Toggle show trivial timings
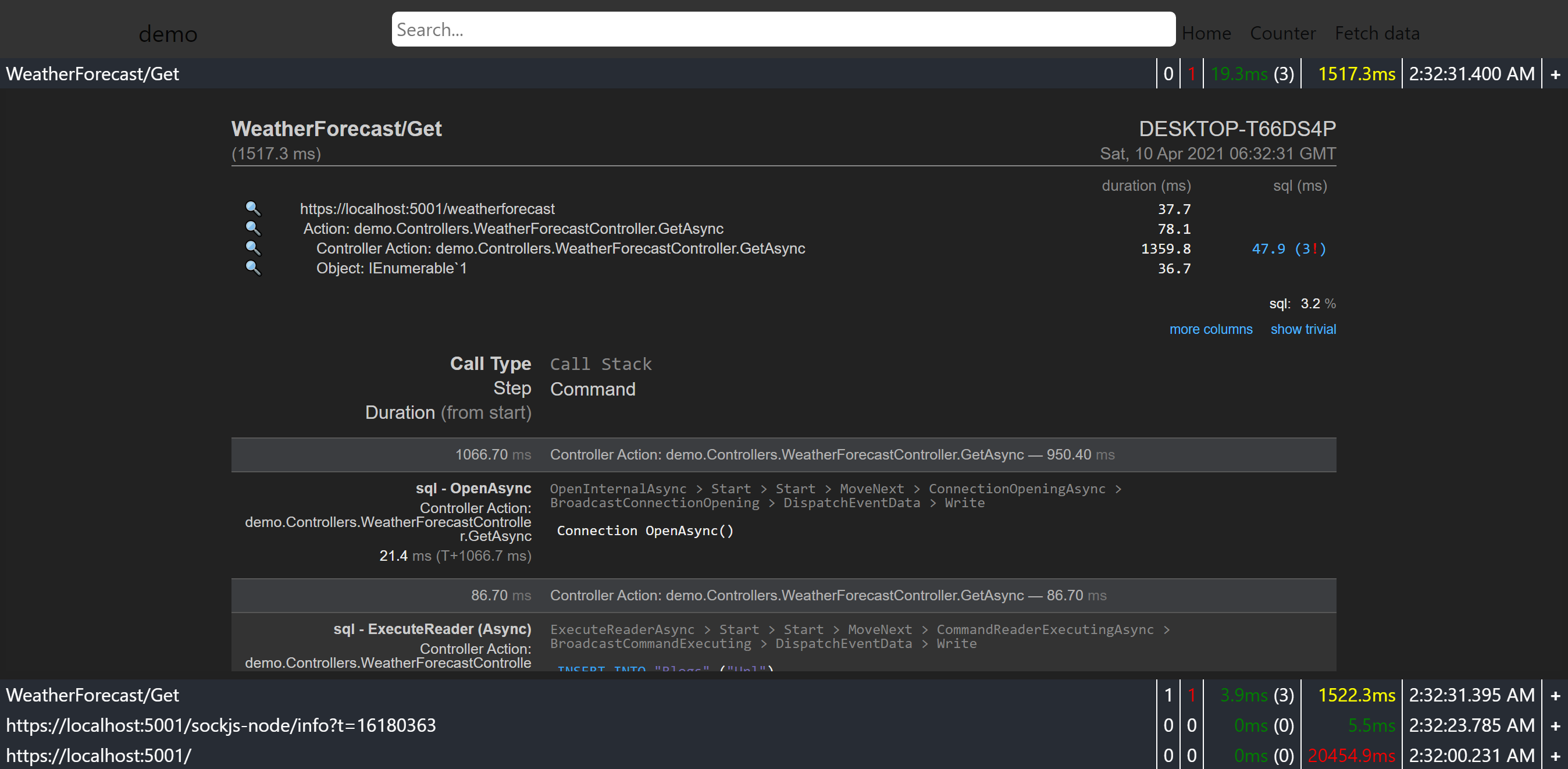 pyautogui.click(x=1303, y=329)
